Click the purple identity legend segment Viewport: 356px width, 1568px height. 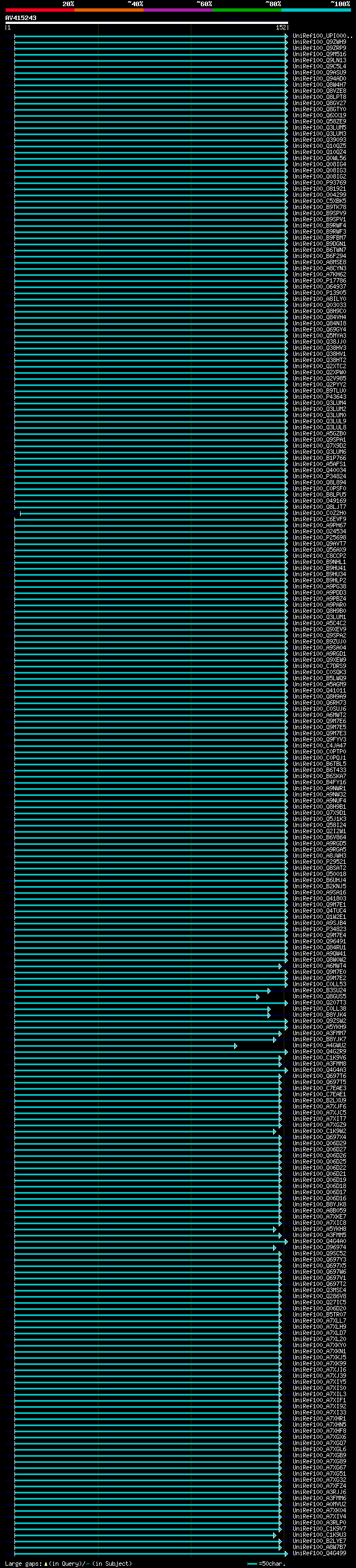(177, 11)
